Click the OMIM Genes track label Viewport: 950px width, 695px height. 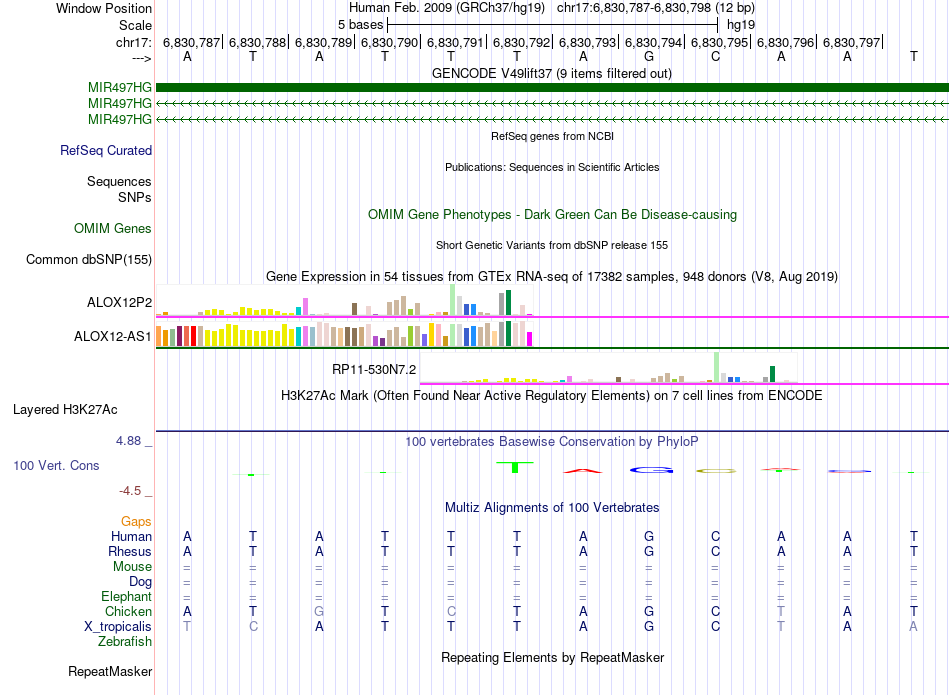(x=113, y=228)
